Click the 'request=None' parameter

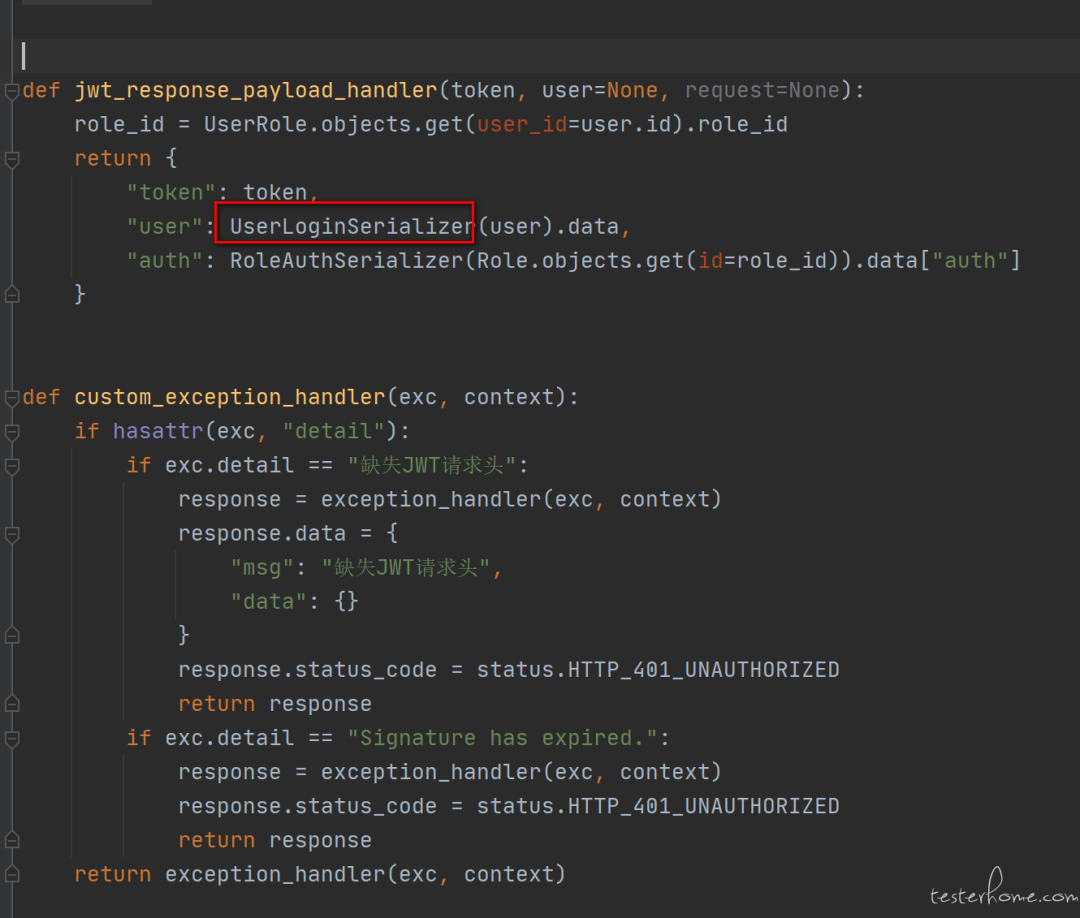[762, 91]
